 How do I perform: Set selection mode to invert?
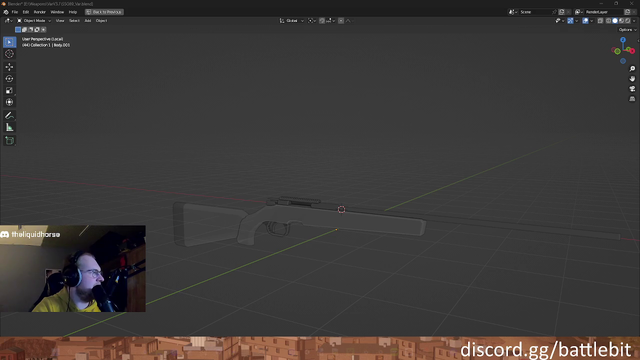(x=37, y=29)
